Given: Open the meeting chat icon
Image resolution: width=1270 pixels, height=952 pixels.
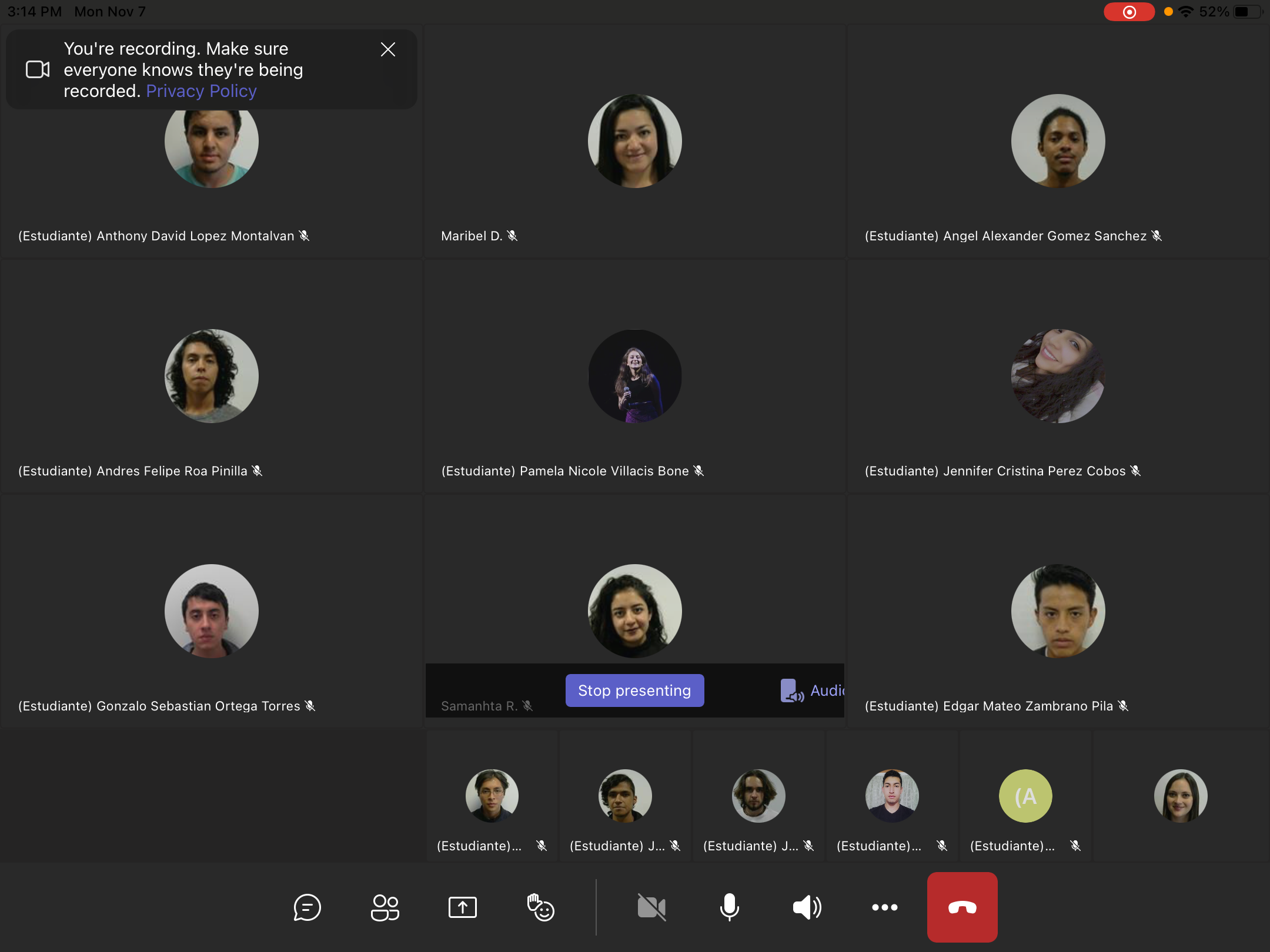Looking at the screenshot, I should pos(307,907).
